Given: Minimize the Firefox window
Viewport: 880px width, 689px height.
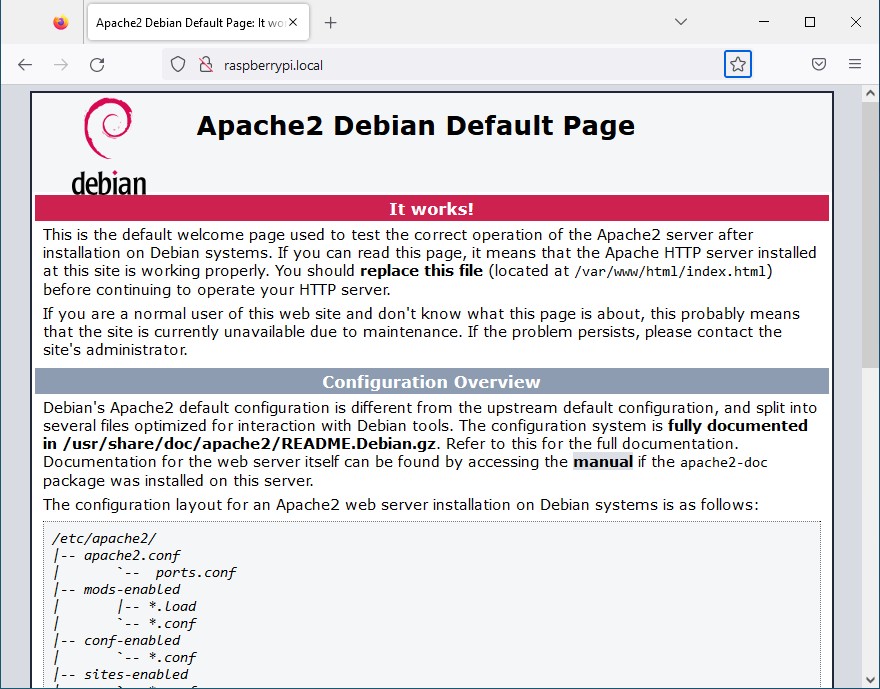Looking at the screenshot, I should (764, 22).
